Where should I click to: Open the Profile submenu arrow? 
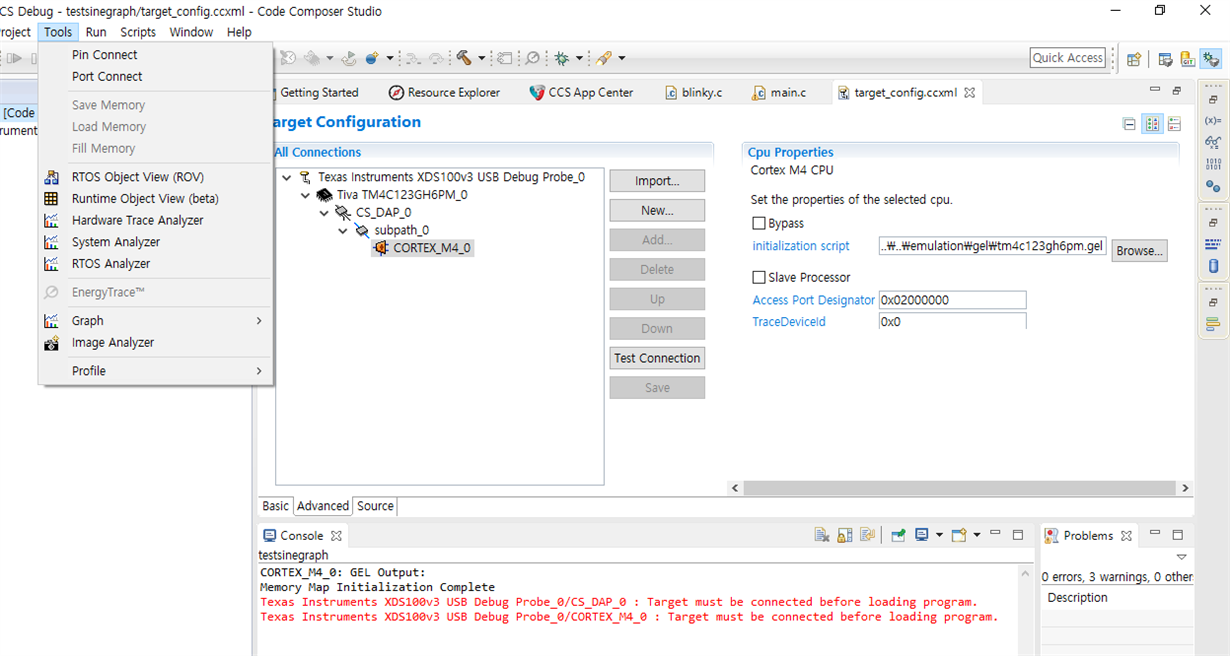(x=259, y=371)
